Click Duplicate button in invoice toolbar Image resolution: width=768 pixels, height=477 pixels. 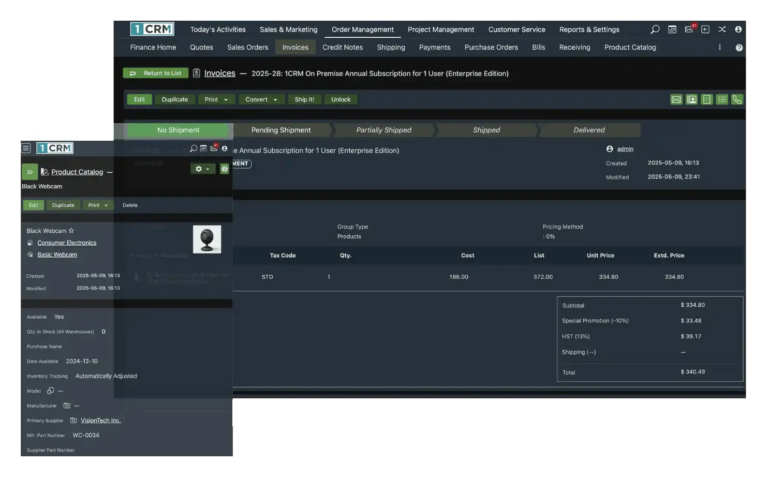click(175, 99)
